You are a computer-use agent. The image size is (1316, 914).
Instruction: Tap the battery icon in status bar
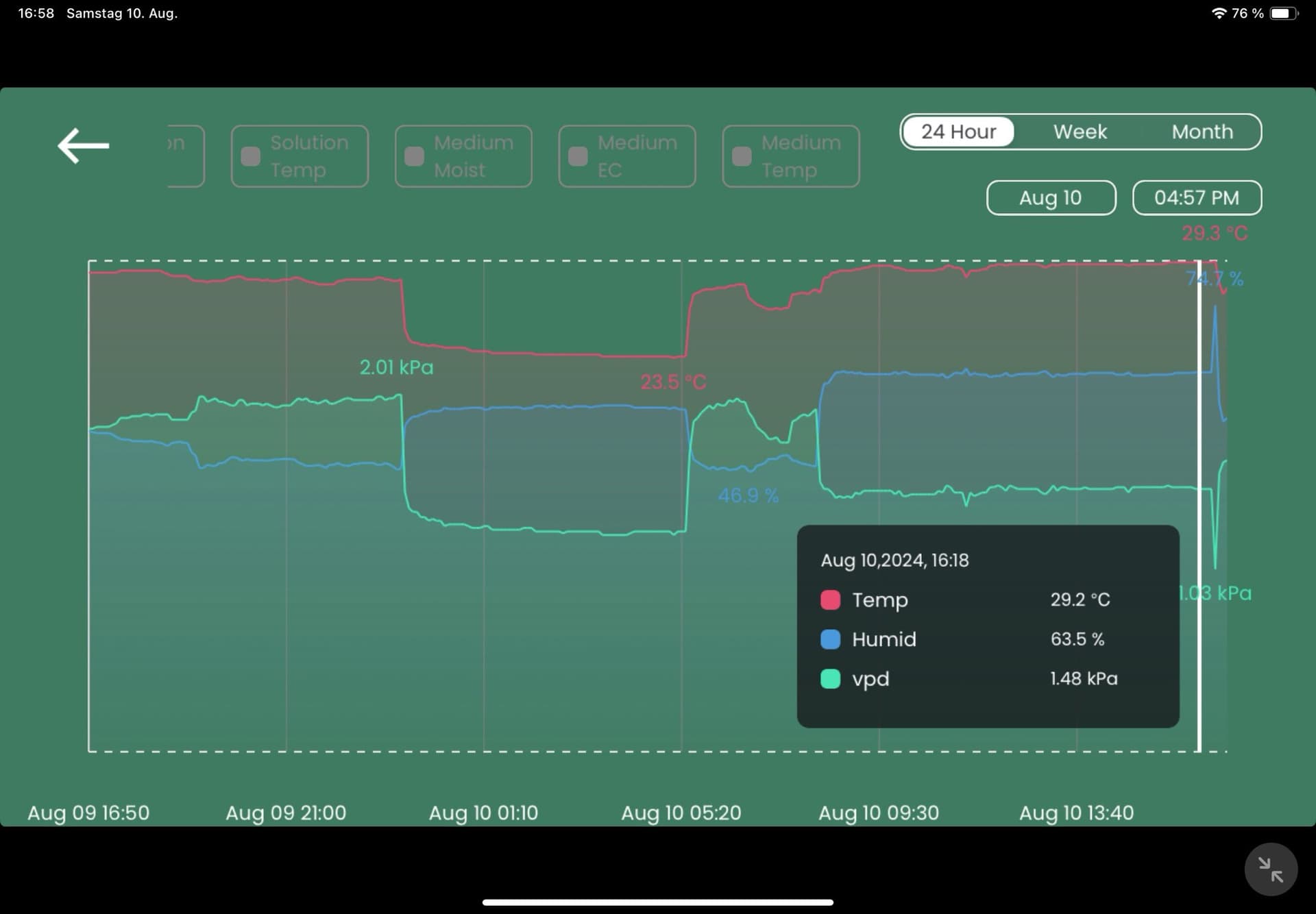tap(1282, 13)
